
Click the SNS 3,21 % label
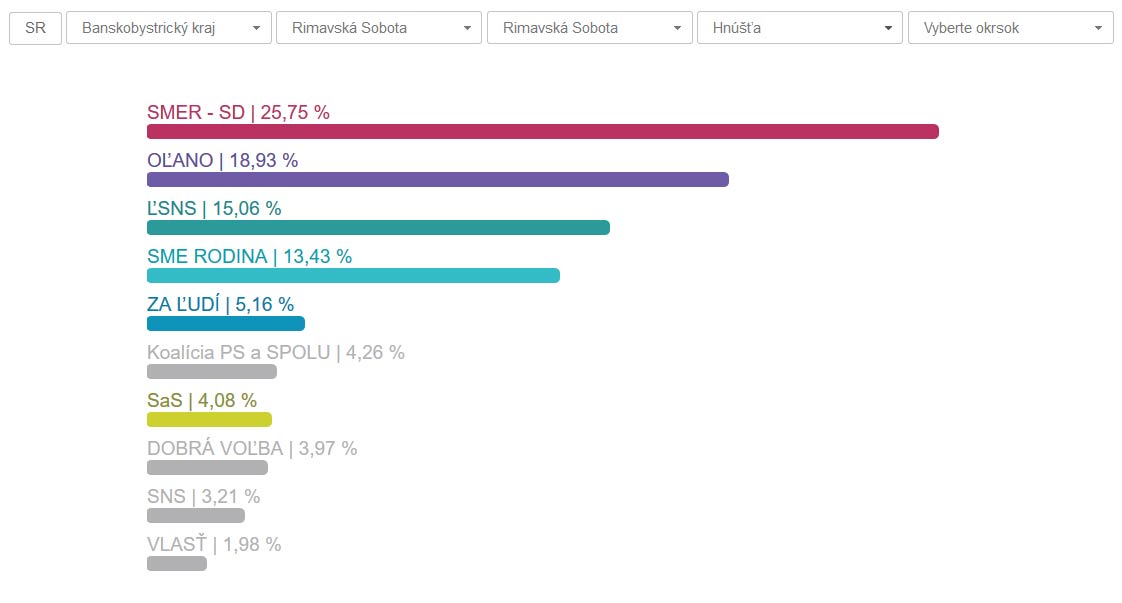(203, 496)
